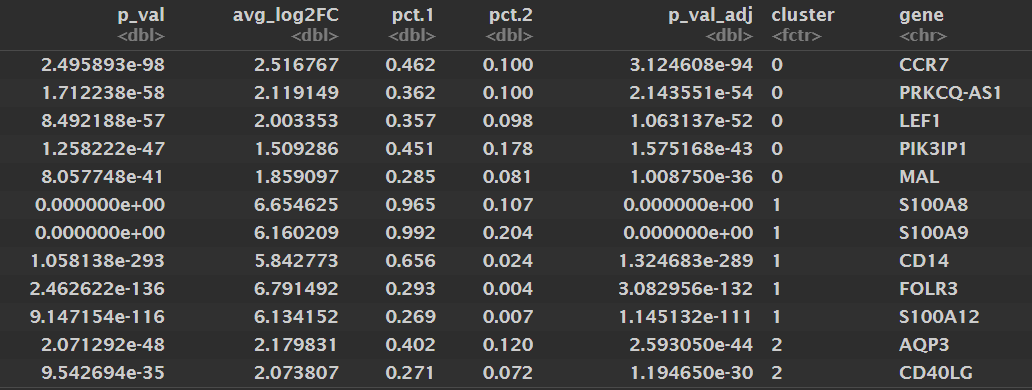Image resolution: width=1032 pixels, height=390 pixels.
Task: Click p_val_adj value 2.143551e-54
Action: 691,93
